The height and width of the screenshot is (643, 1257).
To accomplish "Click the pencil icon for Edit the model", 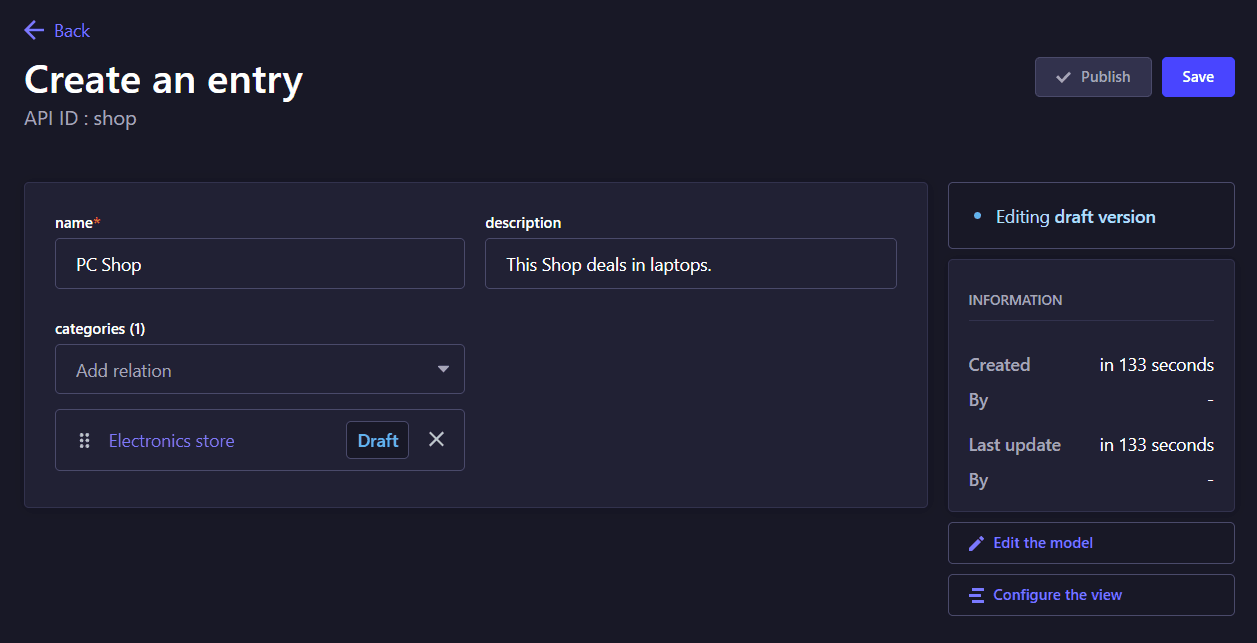I will pyautogui.click(x=977, y=543).
